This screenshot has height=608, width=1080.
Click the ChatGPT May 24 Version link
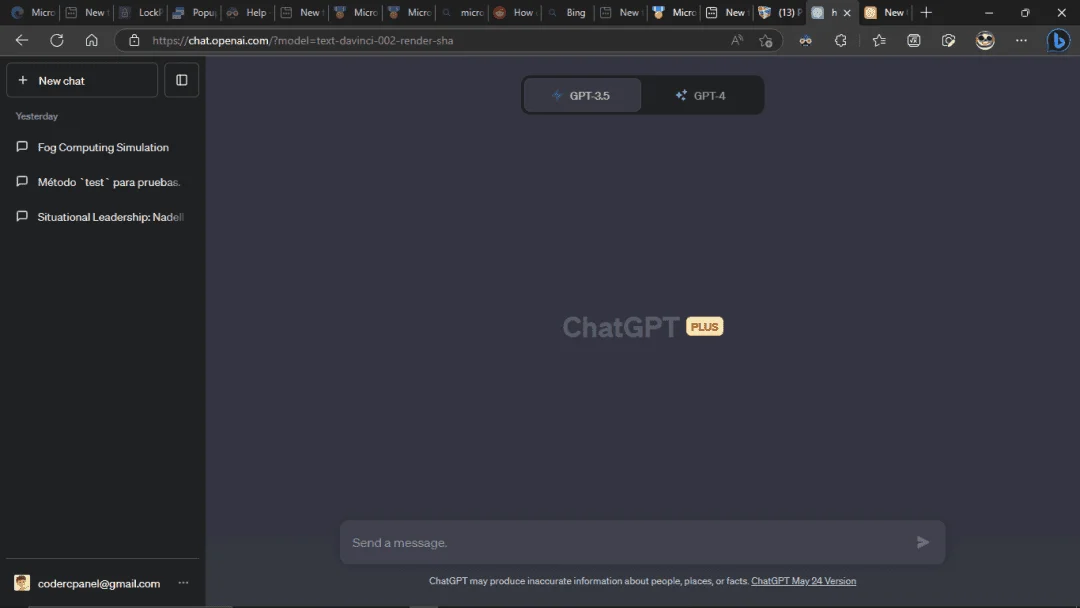pos(803,581)
